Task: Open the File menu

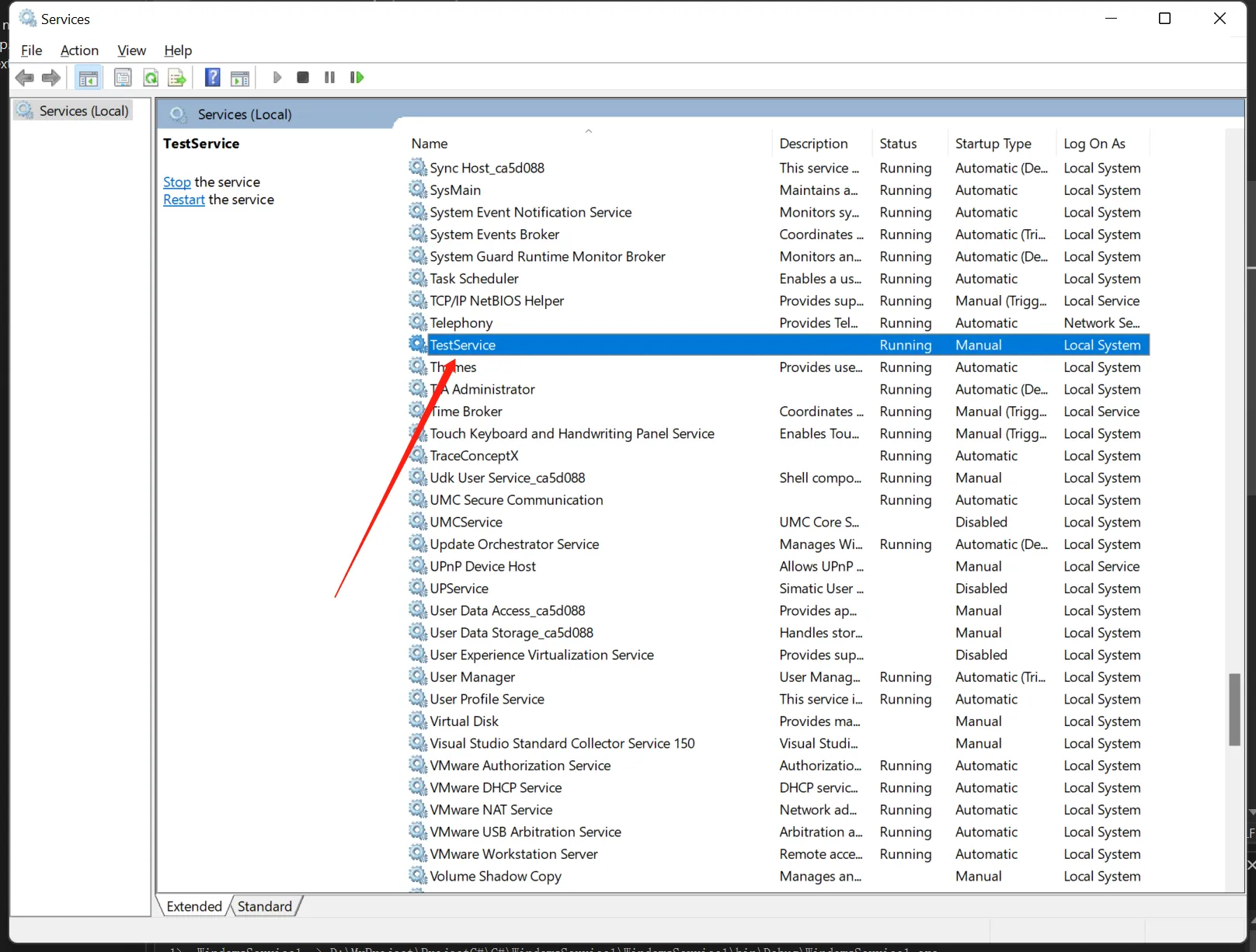Action: point(32,50)
